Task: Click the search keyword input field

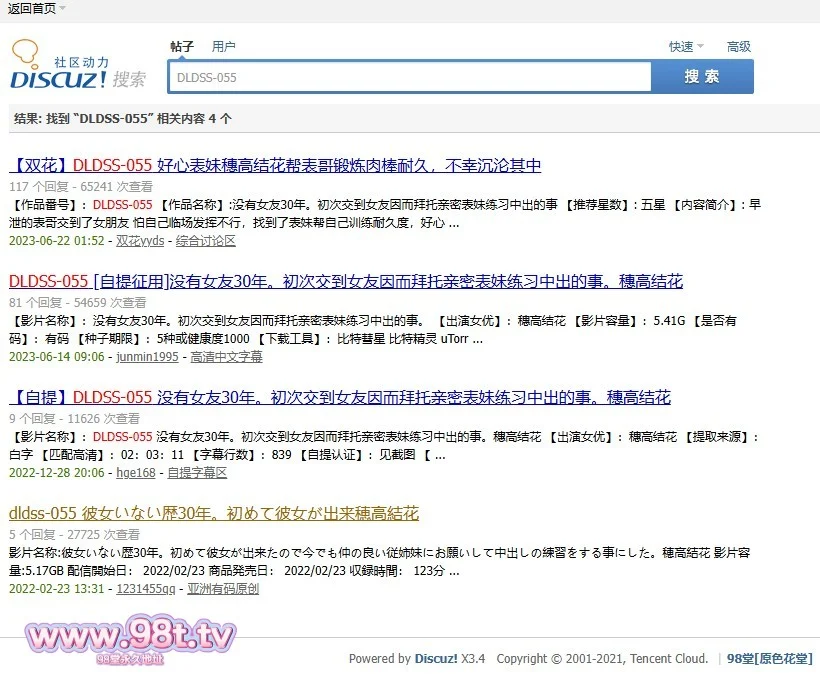Action: pos(409,77)
